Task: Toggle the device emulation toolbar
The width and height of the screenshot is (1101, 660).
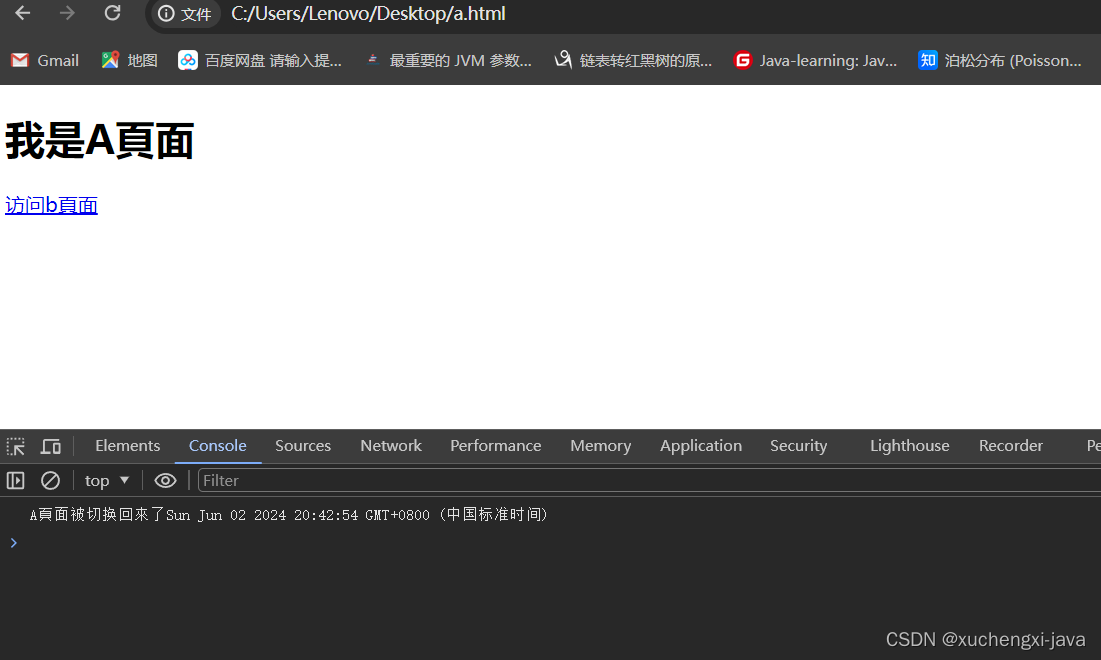Action: tap(51, 445)
